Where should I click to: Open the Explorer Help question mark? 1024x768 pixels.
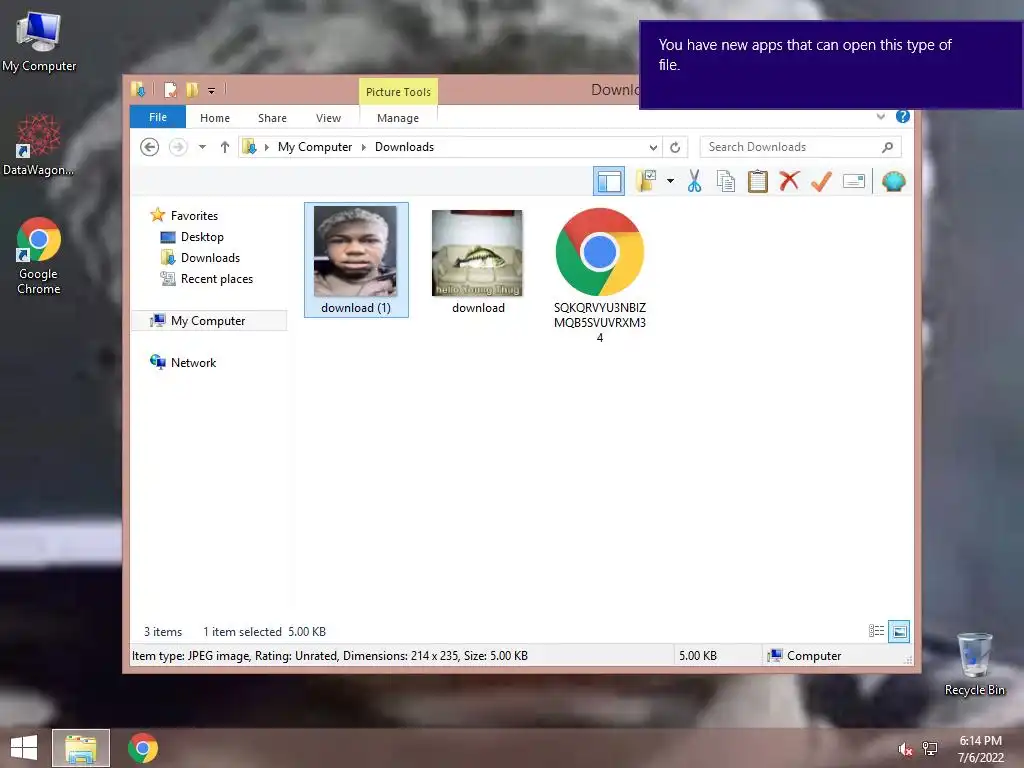(903, 116)
